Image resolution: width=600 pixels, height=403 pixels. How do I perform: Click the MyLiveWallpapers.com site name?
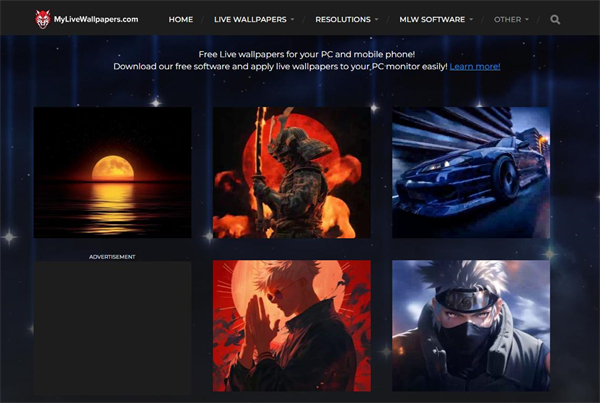pos(97,19)
